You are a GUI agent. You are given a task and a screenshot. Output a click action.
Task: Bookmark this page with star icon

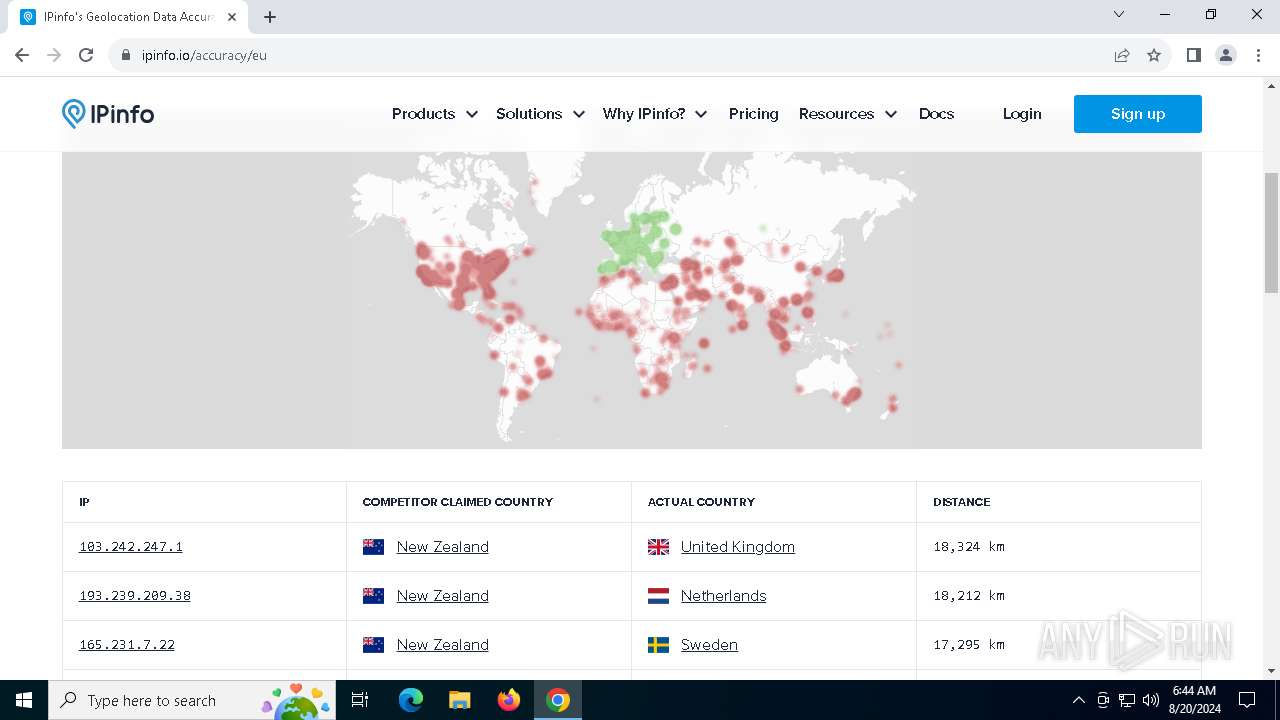coord(1154,55)
